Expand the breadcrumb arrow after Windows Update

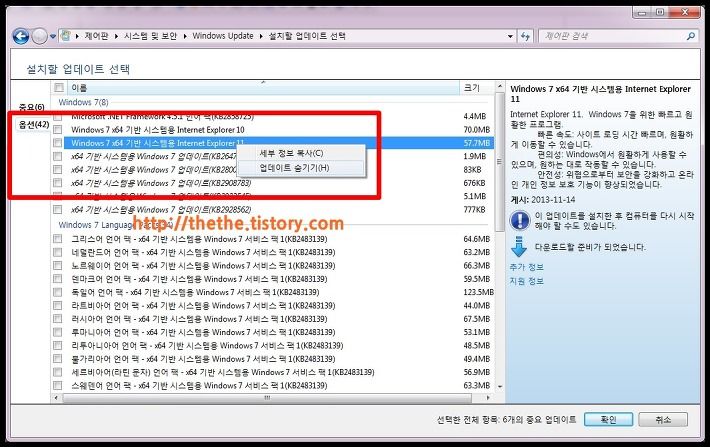click(261, 36)
